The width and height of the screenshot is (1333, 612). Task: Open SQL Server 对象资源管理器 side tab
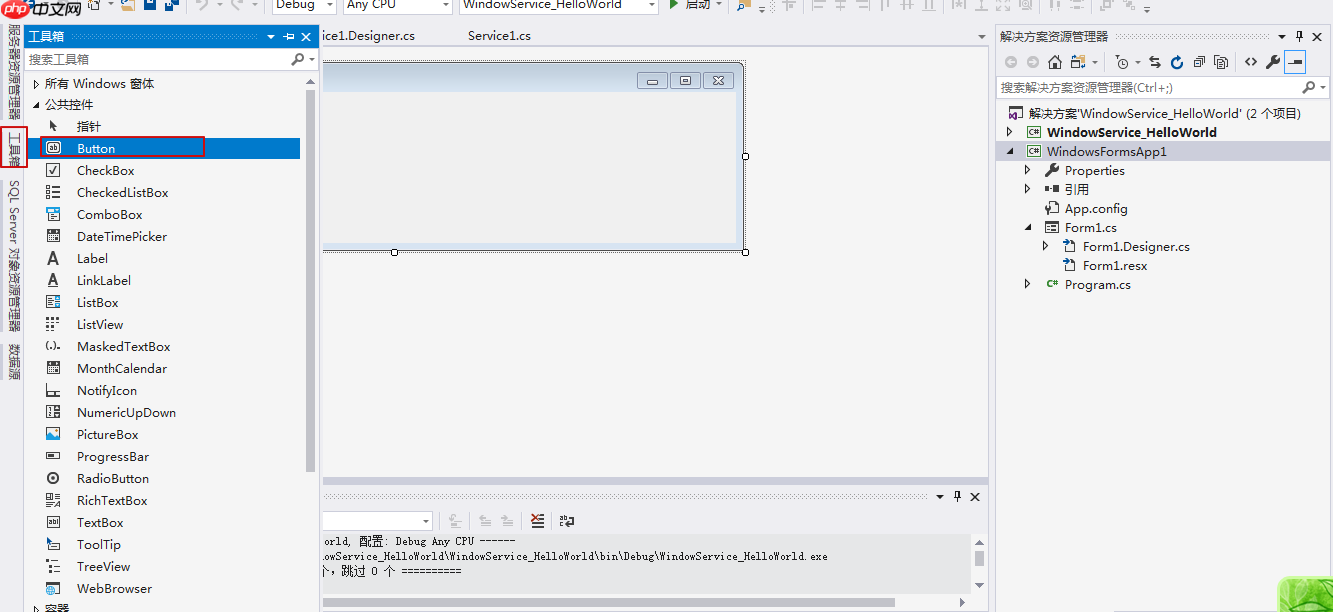(x=13, y=256)
